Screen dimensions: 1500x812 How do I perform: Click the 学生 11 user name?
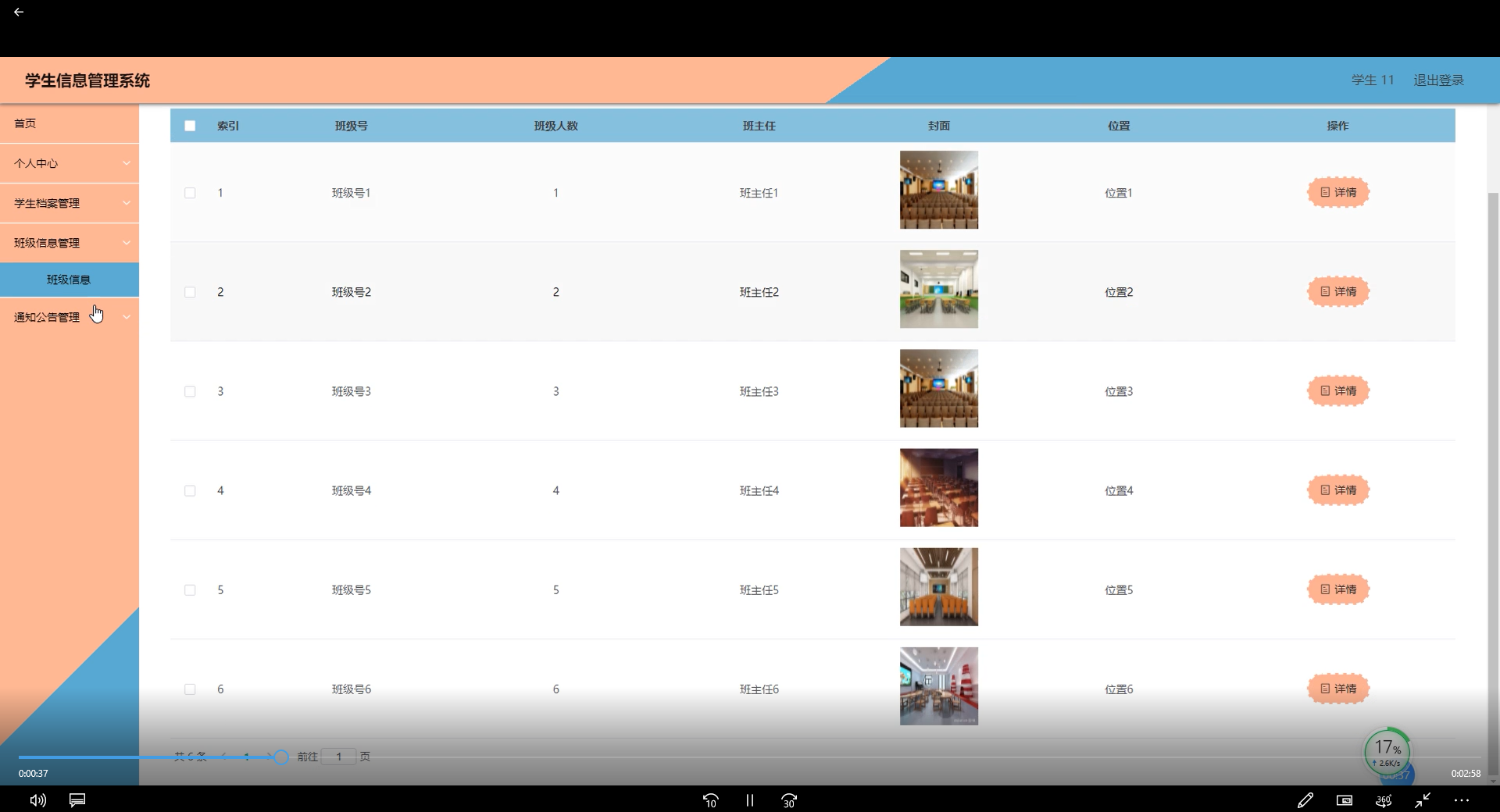tap(1373, 80)
